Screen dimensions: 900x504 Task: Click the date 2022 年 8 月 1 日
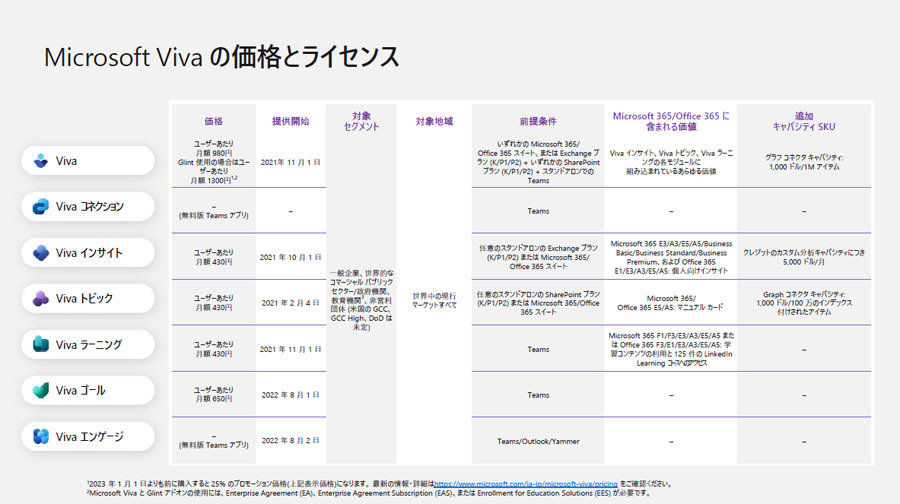[290, 395]
